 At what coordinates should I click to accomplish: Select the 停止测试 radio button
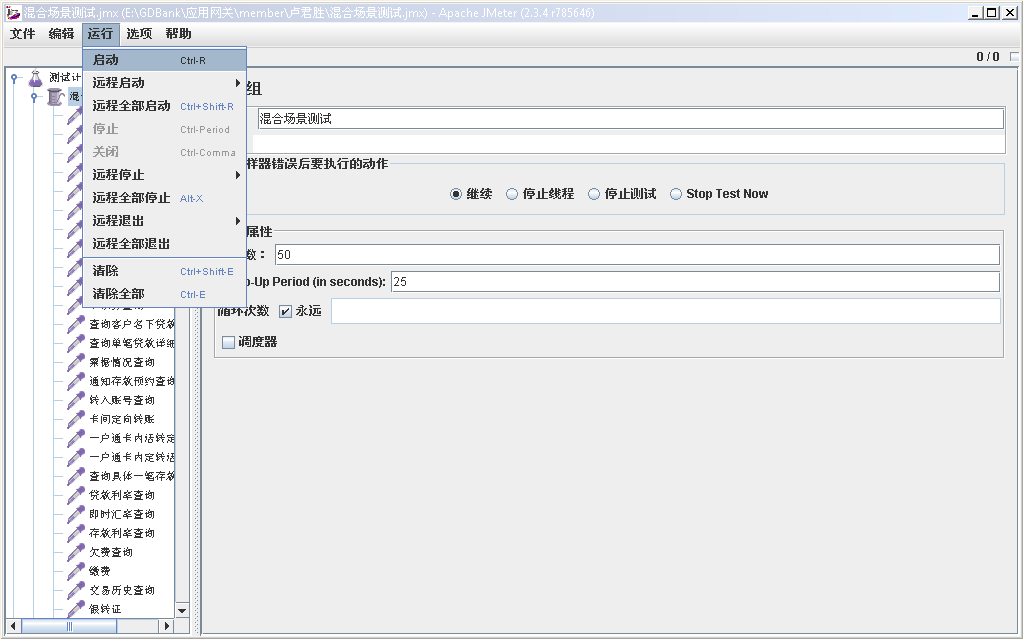[x=594, y=194]
